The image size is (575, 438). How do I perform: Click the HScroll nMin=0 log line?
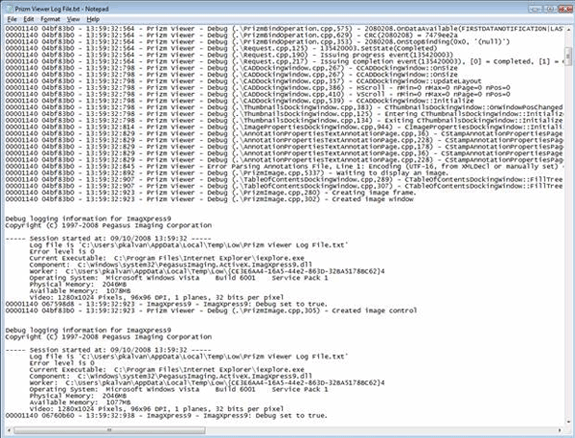(x=257, y=88)
